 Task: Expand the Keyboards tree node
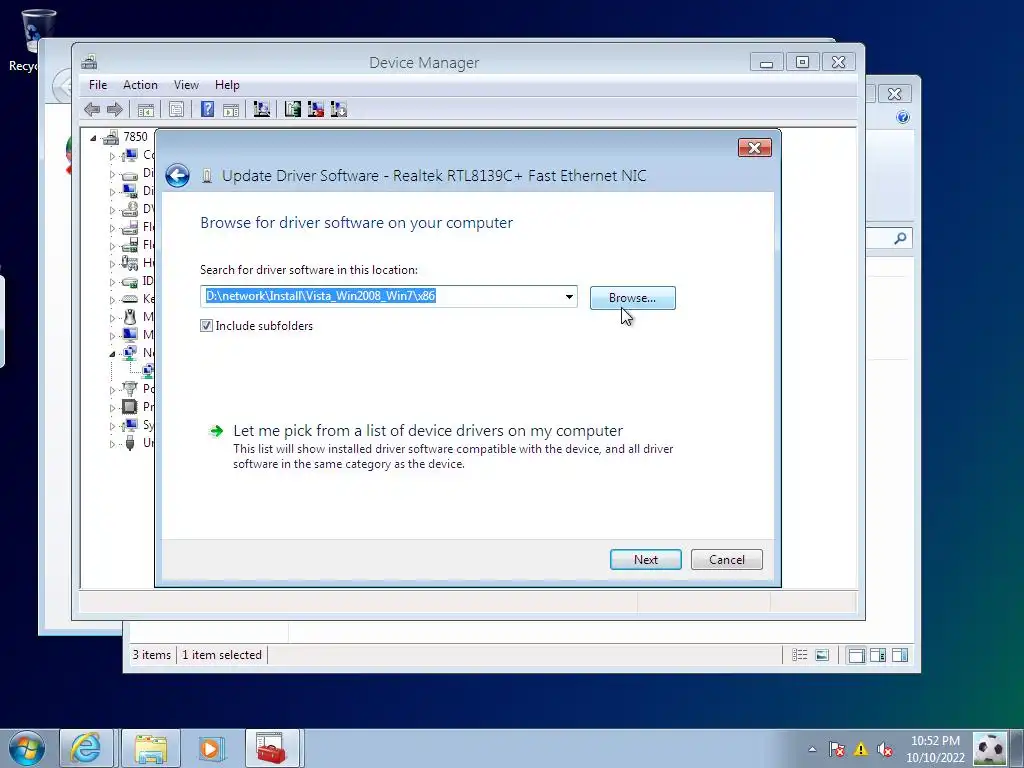(112, 300)
